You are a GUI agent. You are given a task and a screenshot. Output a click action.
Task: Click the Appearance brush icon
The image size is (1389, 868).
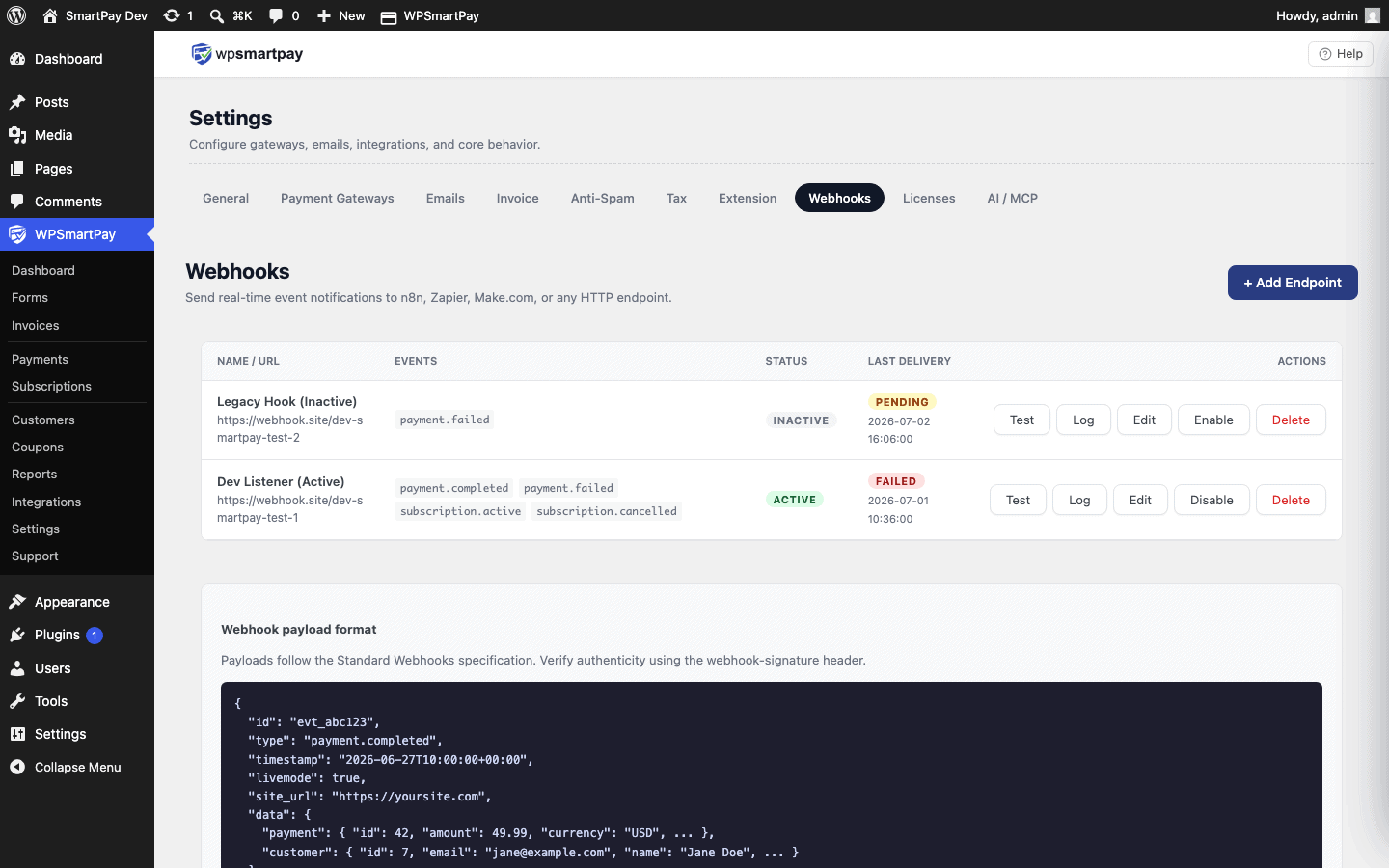(x=17, y=602)
